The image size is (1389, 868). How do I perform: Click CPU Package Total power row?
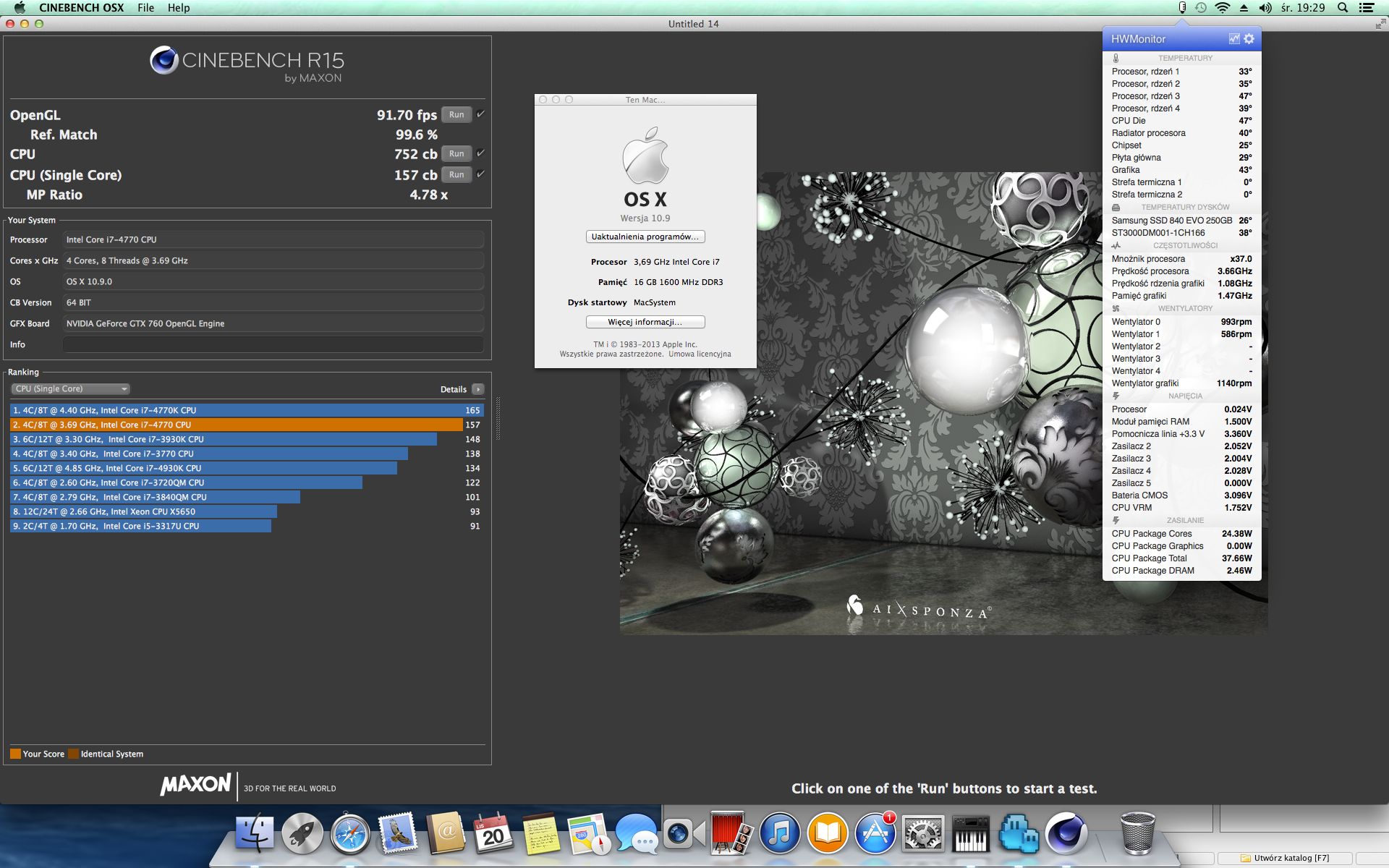point(1181,558)
